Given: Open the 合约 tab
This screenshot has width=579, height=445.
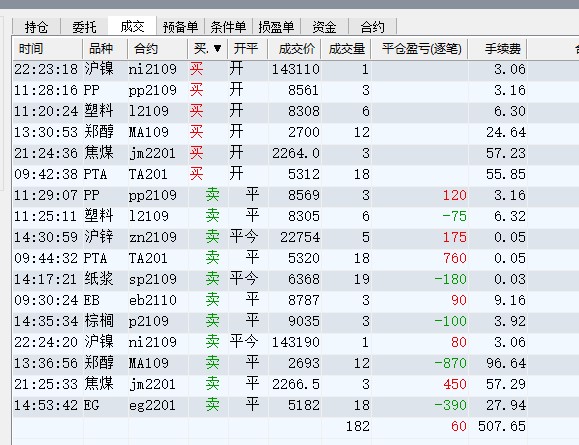Looking at the screenshot, I should 372,27.
